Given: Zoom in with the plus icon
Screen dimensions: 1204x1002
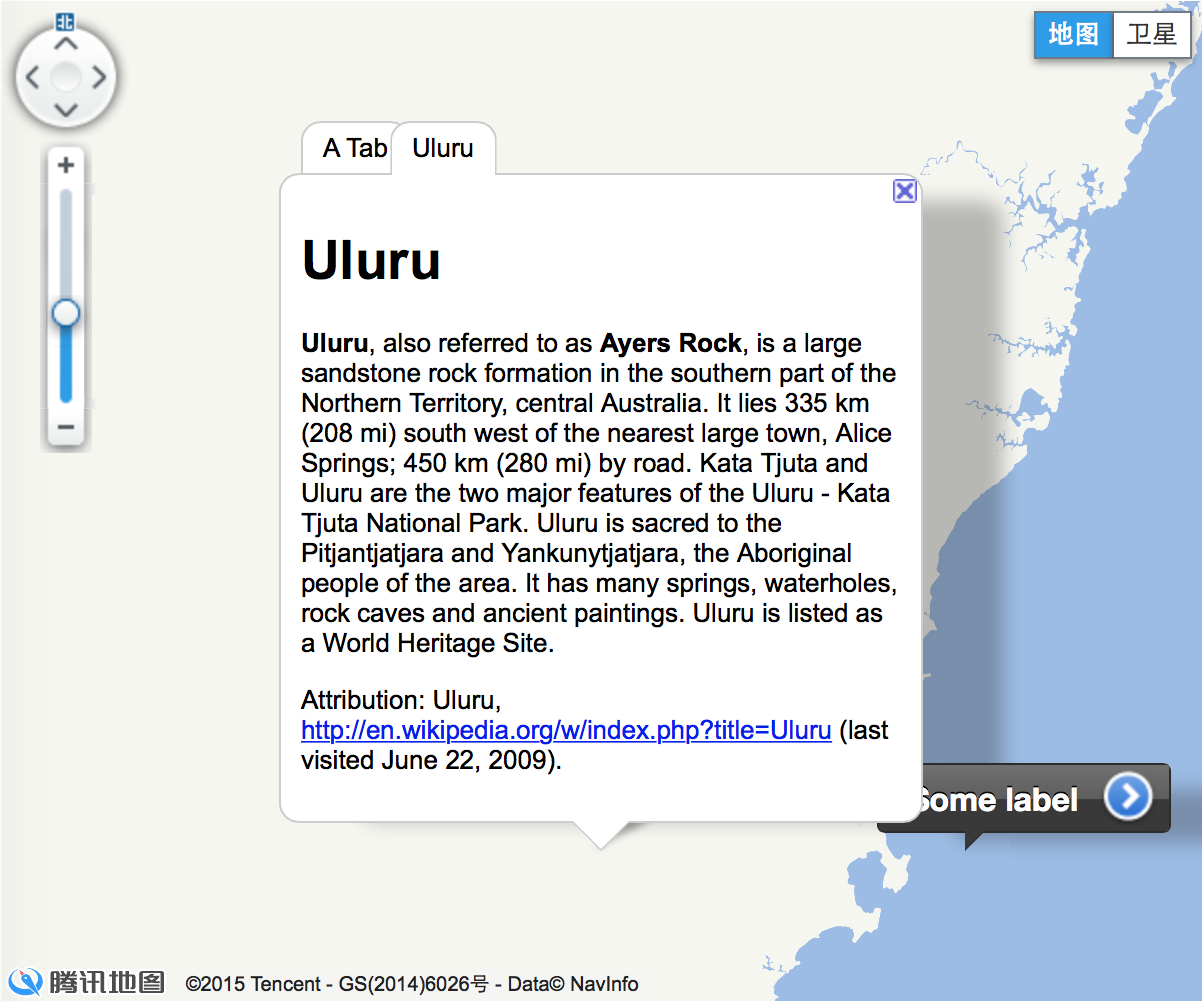Looking at the screenshot, I should (x=65, y=163).
